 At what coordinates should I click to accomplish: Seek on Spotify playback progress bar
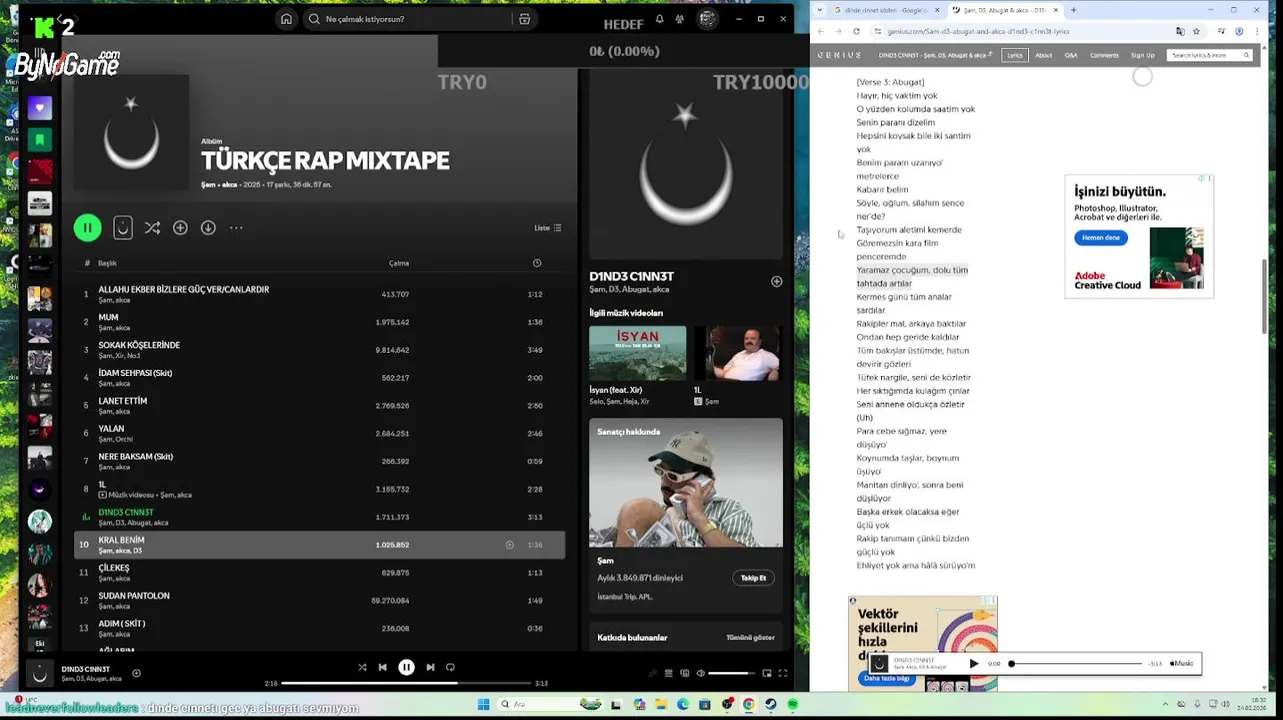pos(408,683)
